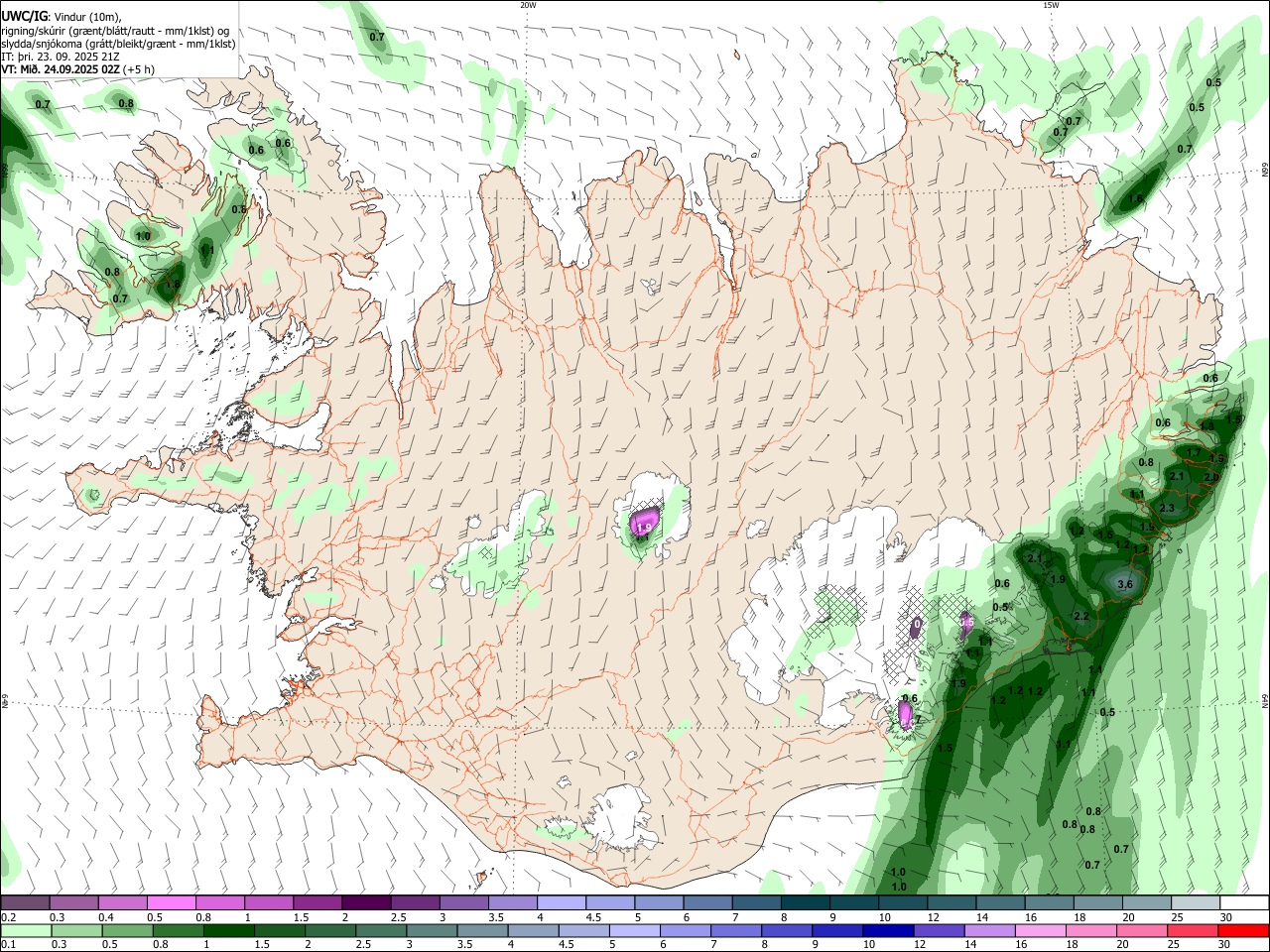Click the '25' label on the top scale

click(1177, 917)
